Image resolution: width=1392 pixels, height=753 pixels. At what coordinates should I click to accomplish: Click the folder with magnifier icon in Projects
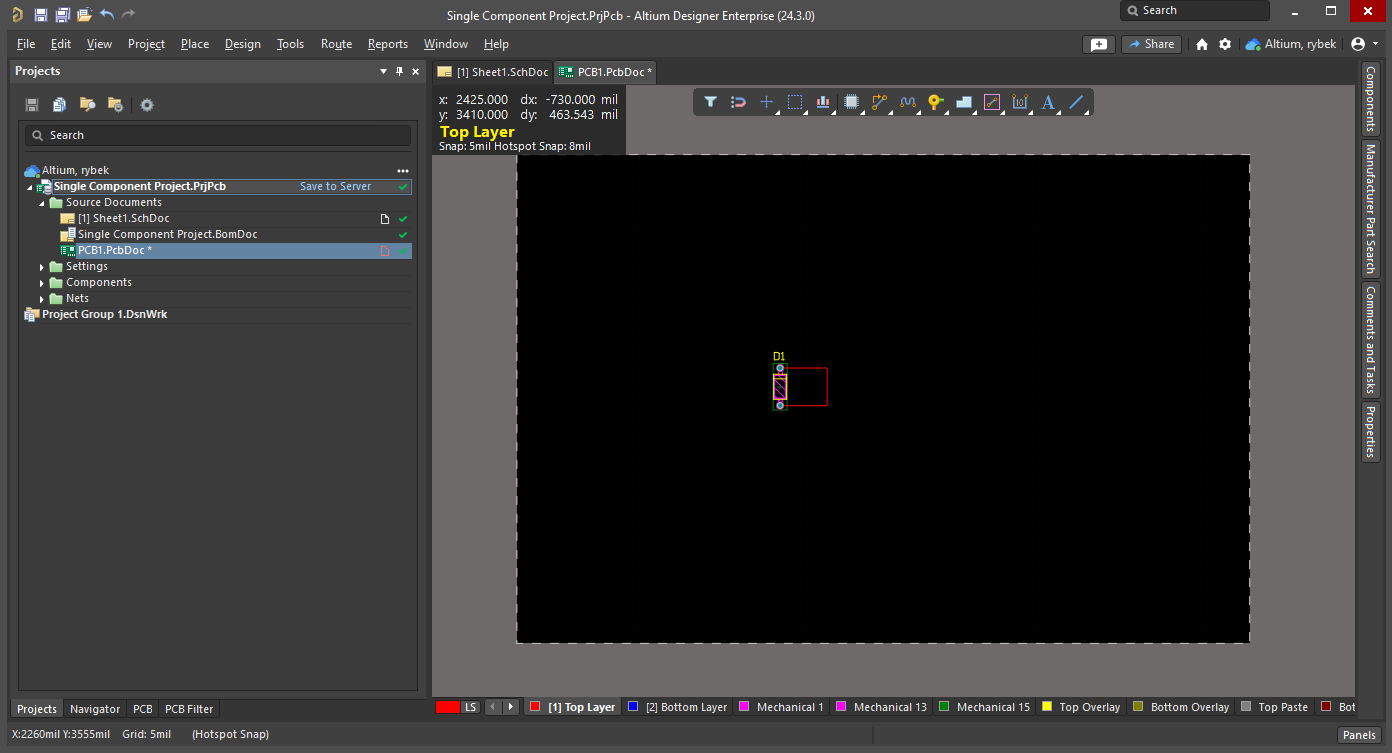click(x=88, y=105)
